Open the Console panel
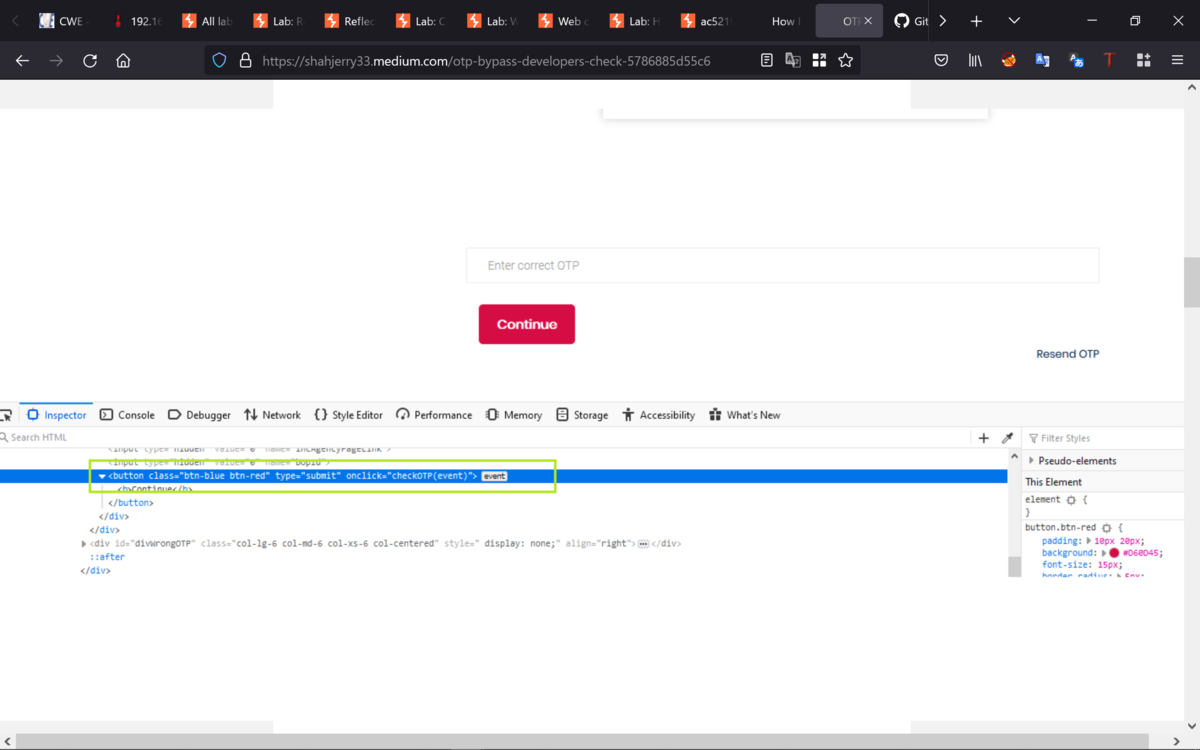The image size is (1200, 750). click(127, 415)
